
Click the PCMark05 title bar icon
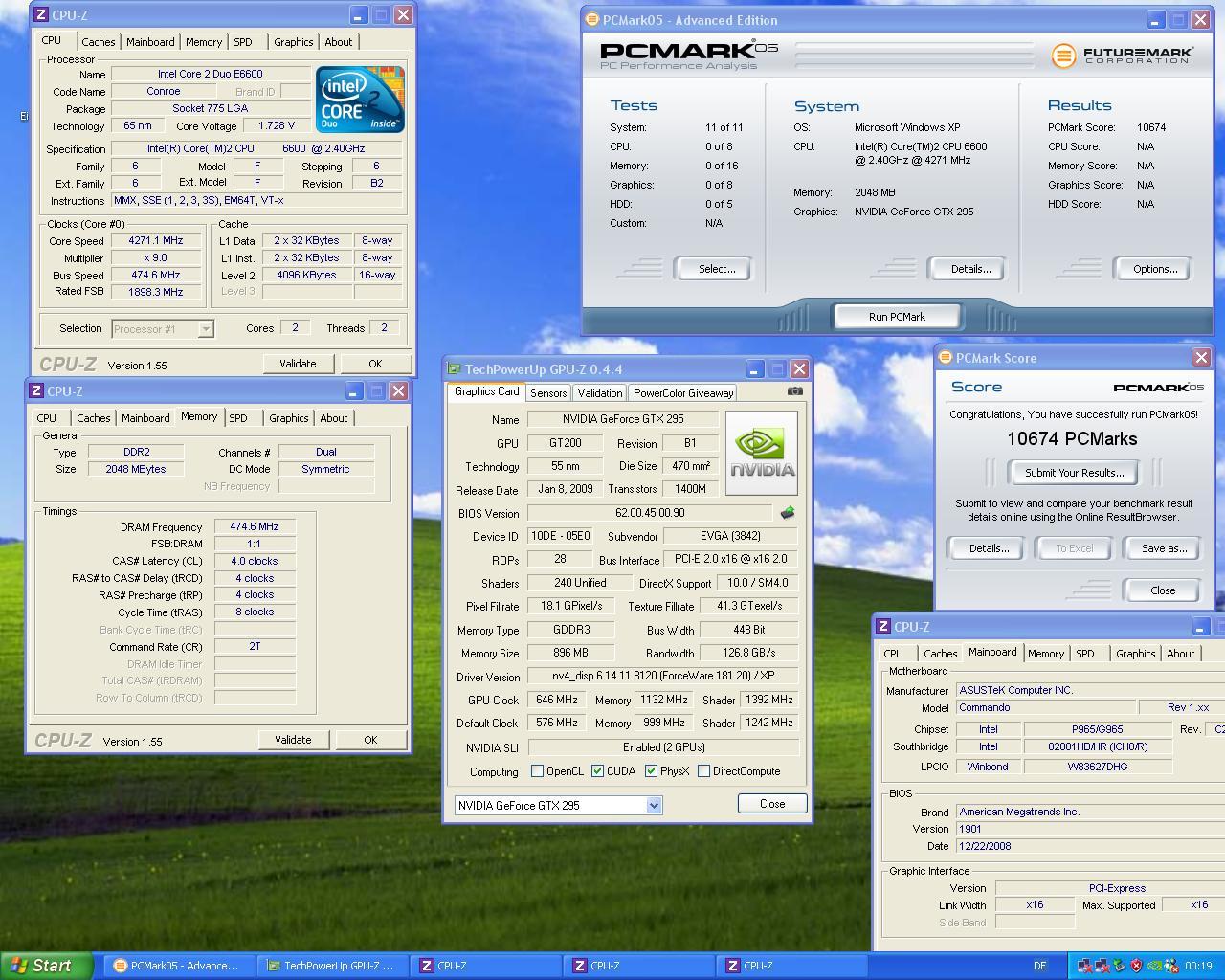(x=591, y=19)
